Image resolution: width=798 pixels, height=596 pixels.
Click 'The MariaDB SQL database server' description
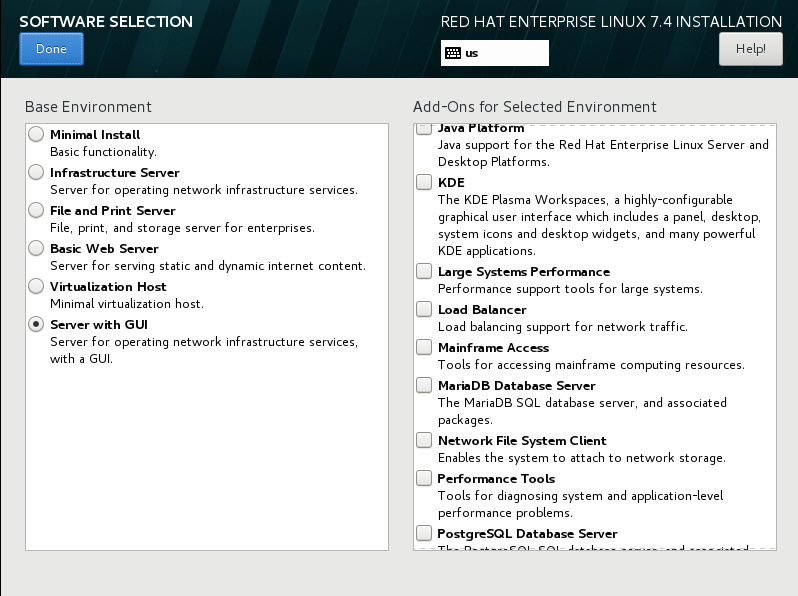(x=583, y=411)
